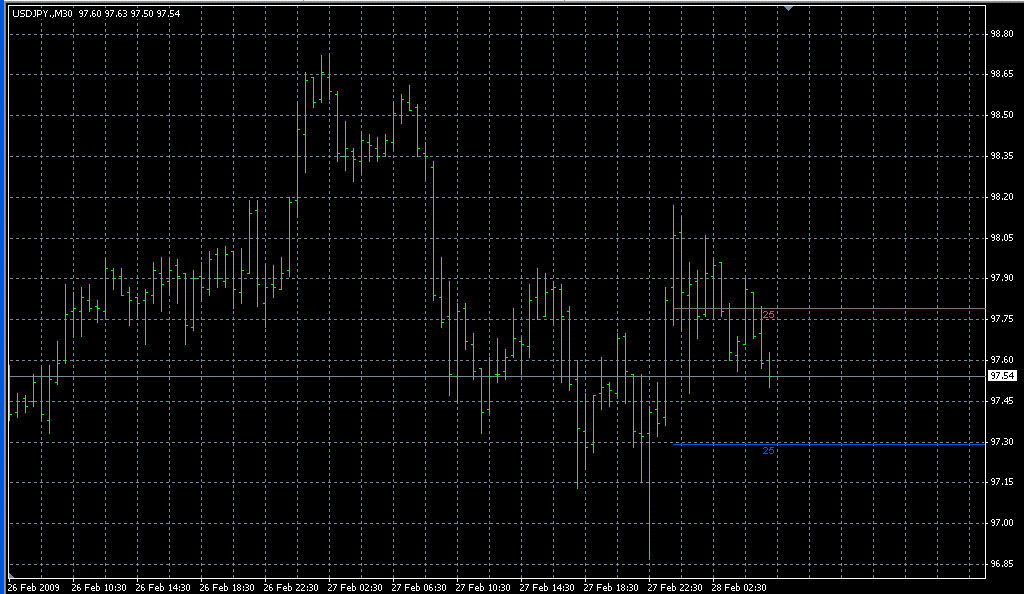Click the 27 Feb 14:30 time label
The image size is (1024, 594).
pyautogui.click(x=547, y=587)
